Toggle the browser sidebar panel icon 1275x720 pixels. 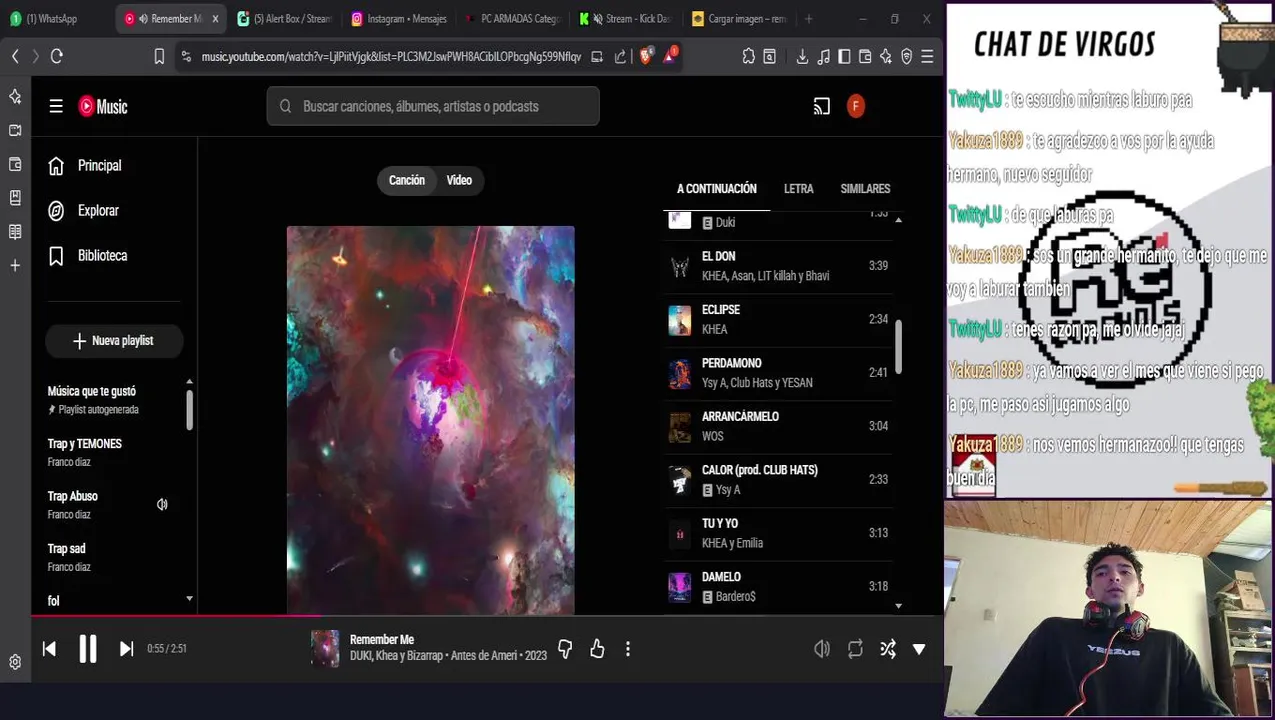click(x=844, y=57)
